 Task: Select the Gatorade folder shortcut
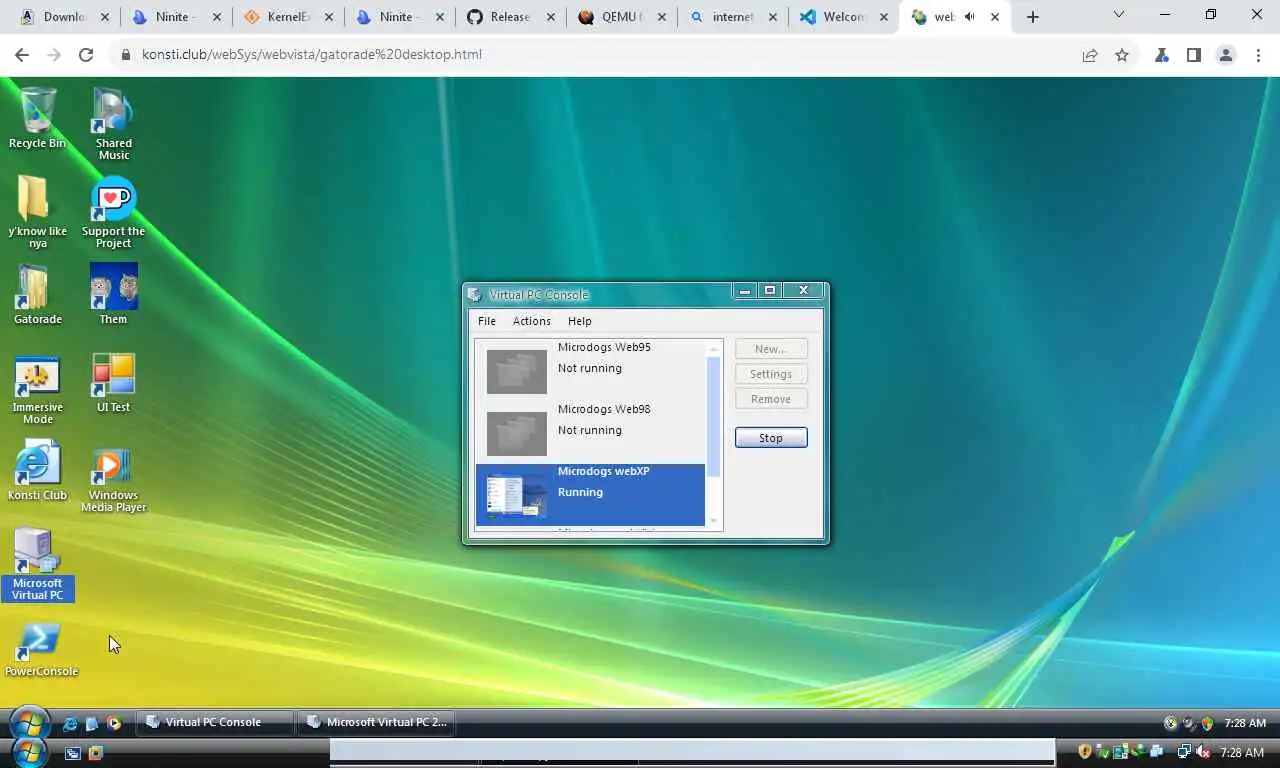coord(37,294)
